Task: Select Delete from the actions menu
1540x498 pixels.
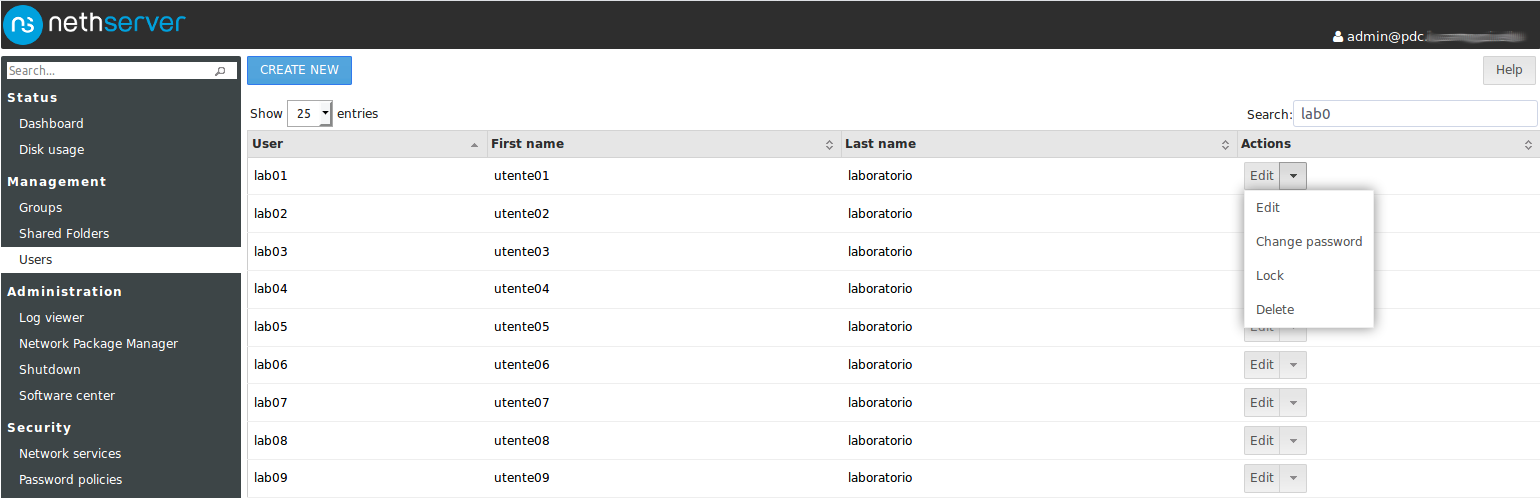Action: pyautogui.click(x=1275, y=310)
